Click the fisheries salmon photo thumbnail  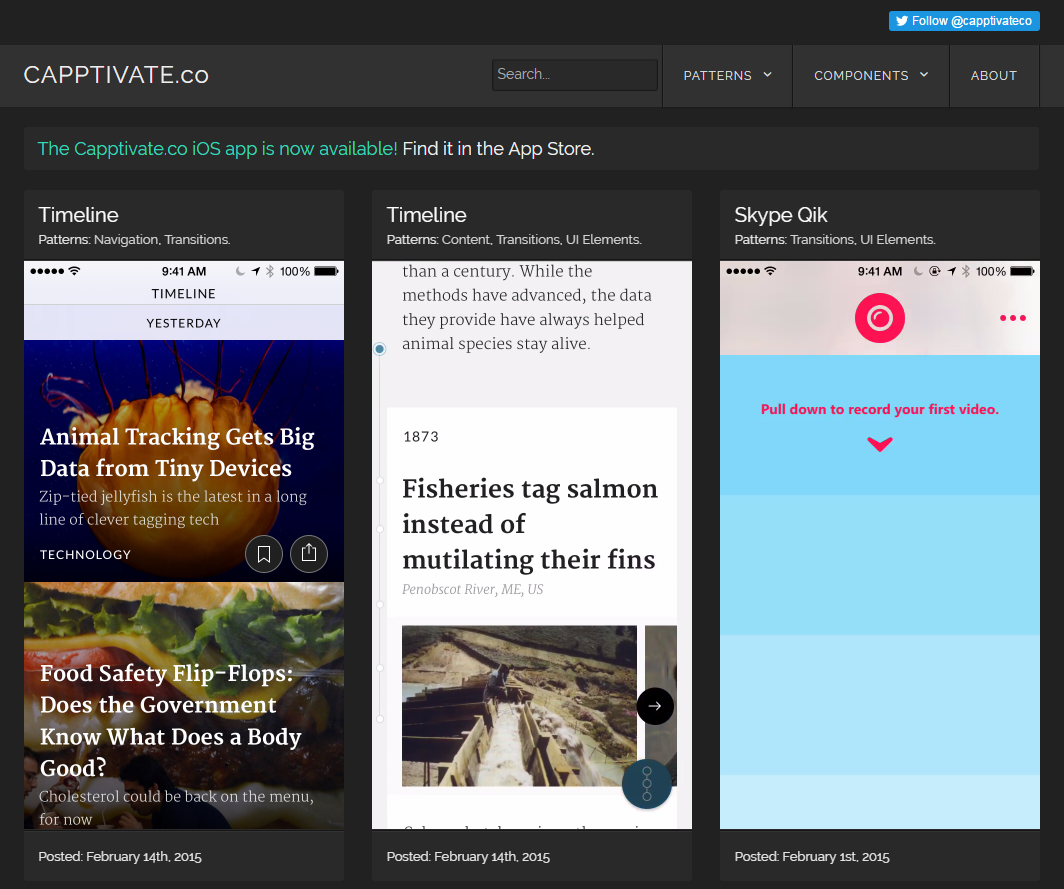[518, 705]
